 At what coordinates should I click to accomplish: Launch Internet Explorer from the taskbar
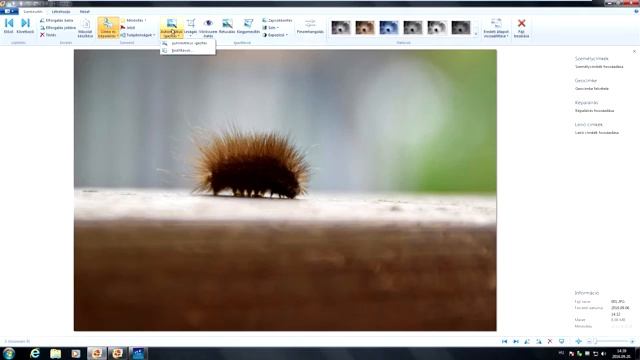[35, 353]
